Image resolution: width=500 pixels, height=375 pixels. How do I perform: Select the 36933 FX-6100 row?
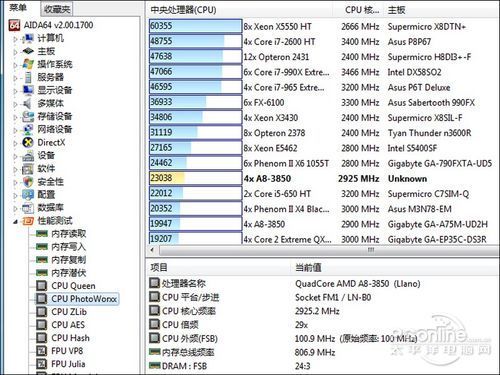(323, 102)
